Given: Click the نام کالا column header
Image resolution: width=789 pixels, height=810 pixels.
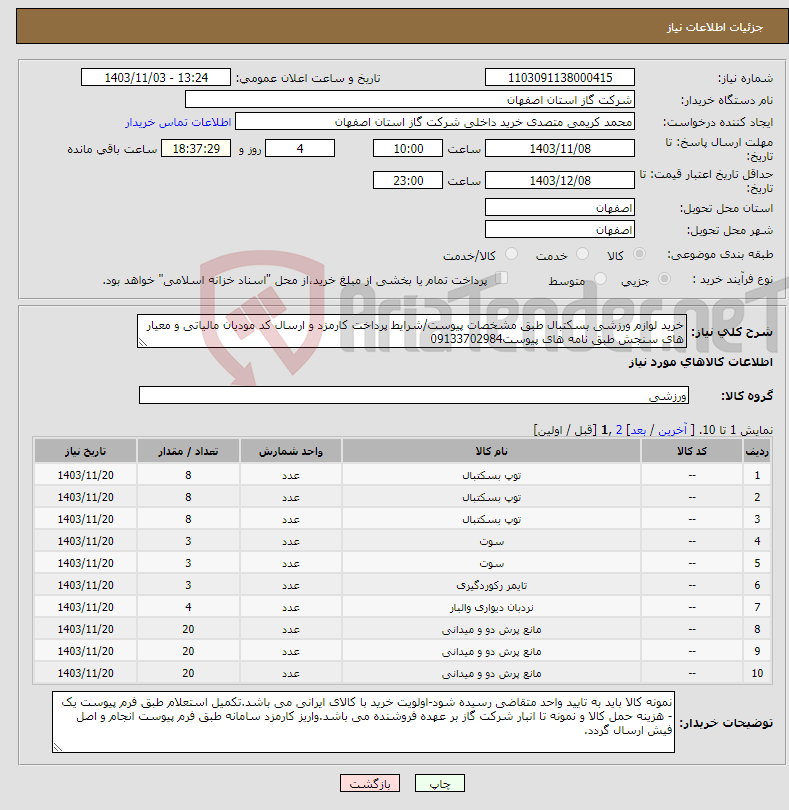Looking at the screenshot, I should [x=491, y=451].
